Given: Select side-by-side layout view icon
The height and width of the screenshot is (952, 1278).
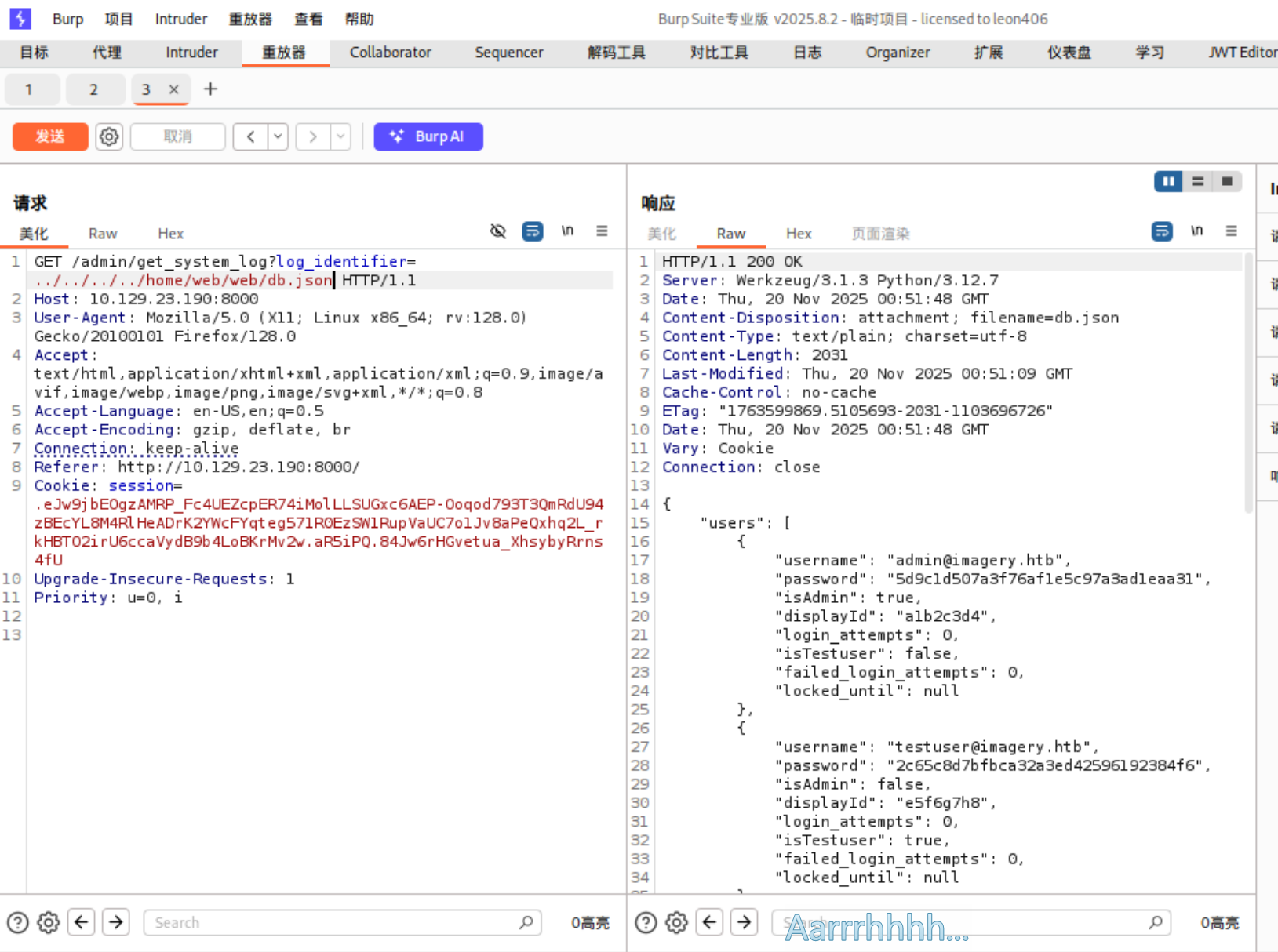Looking at the screenshot, I should (1168, 182).
